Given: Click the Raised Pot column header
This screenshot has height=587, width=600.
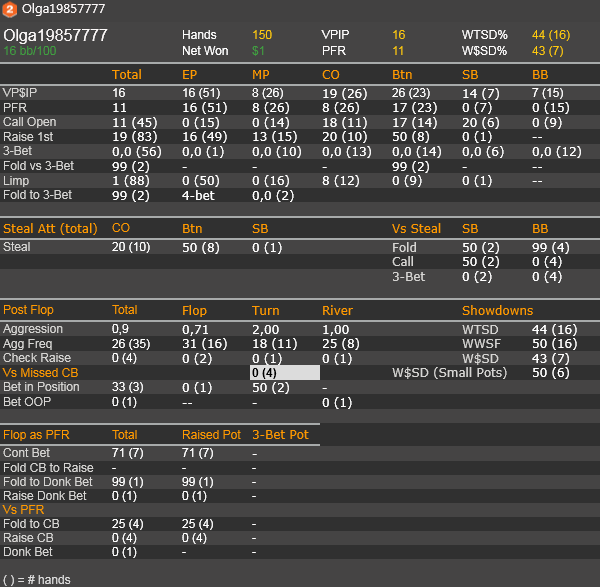Looking at the screenshot, I should pyautogui.click(x=211, y=435).
